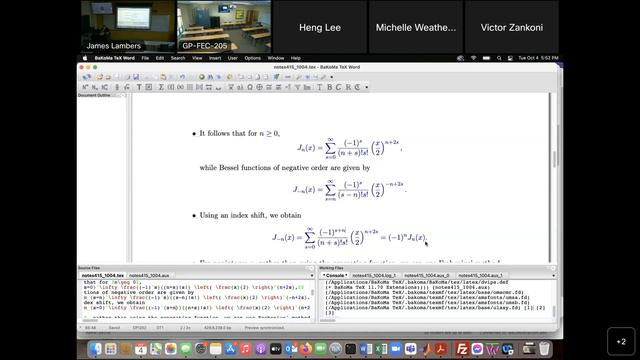The image size is (640, 360).
Task: Click the Sigma summation symbol icon
Action: click(161, 87)
